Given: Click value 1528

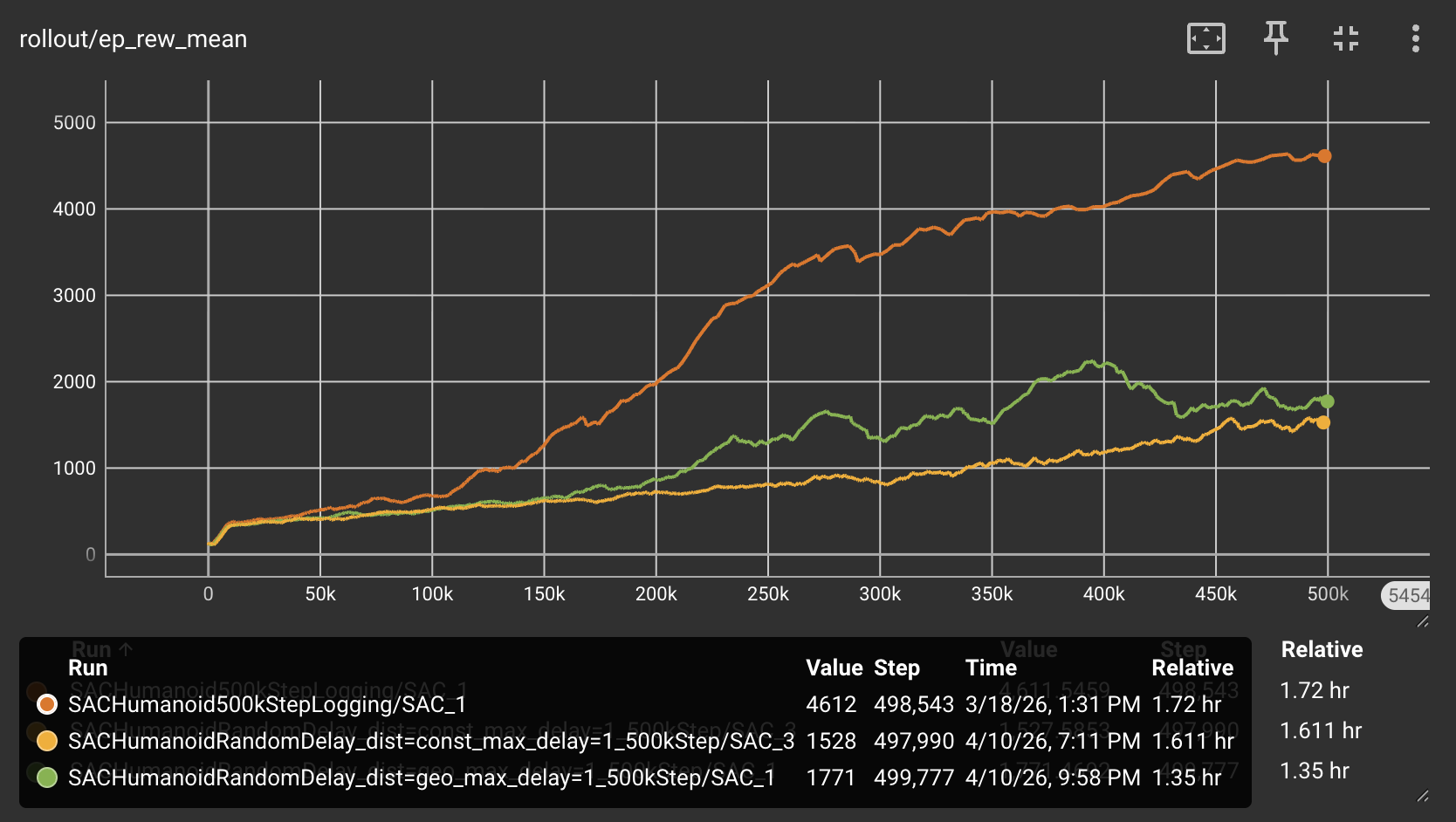Looking at the screenshot, I should point(831,741).
